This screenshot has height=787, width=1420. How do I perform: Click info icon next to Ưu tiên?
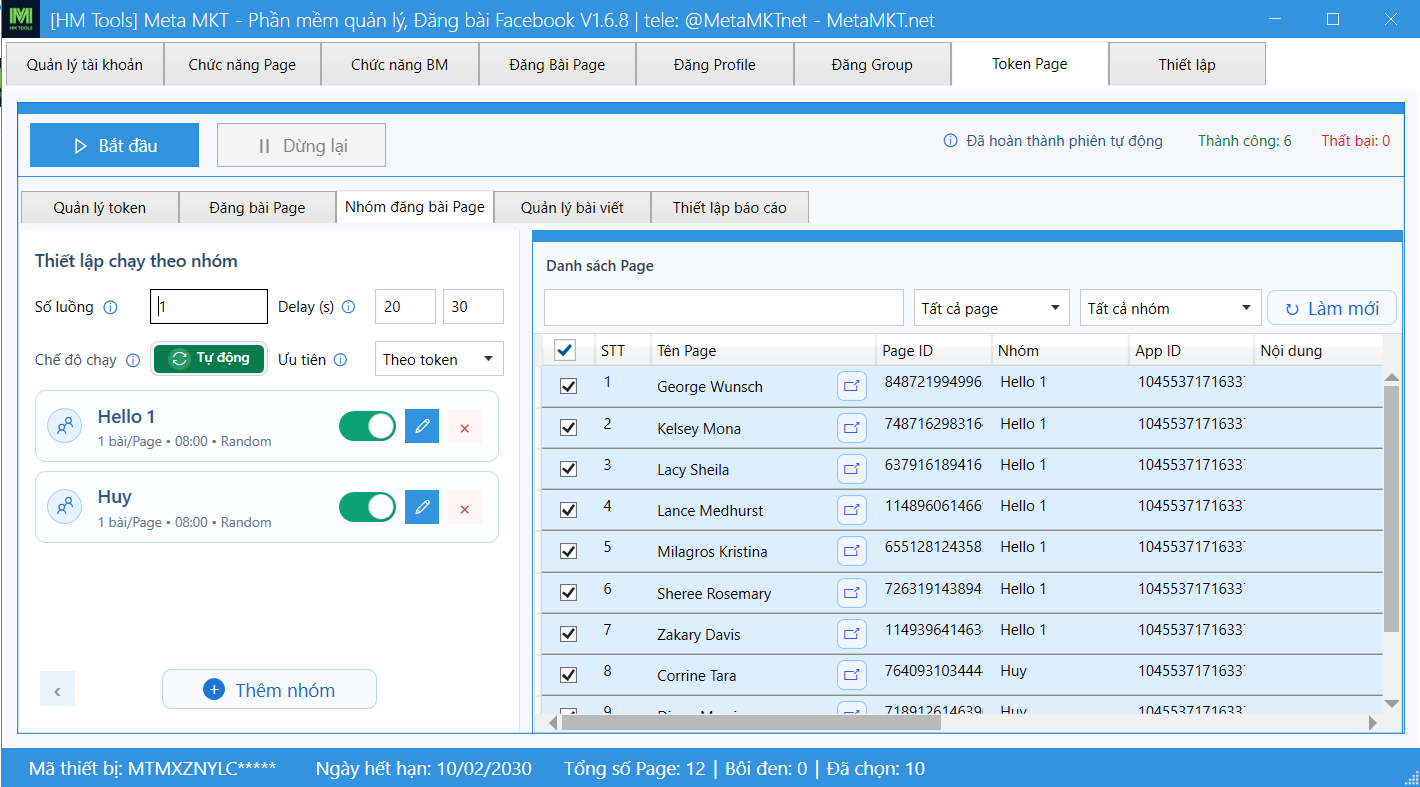[340, 360]
